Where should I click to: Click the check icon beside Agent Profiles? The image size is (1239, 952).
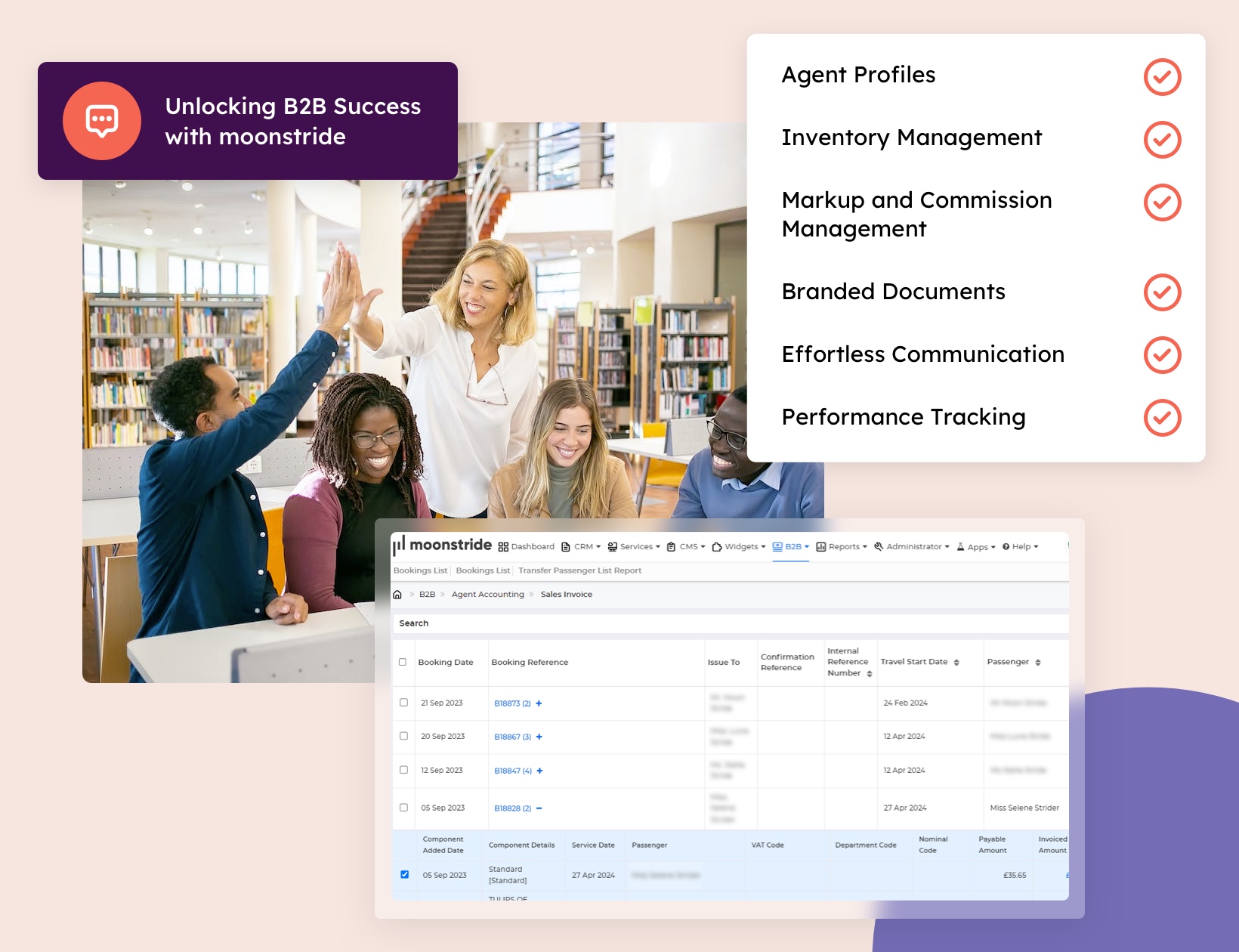pos(1162,77)
